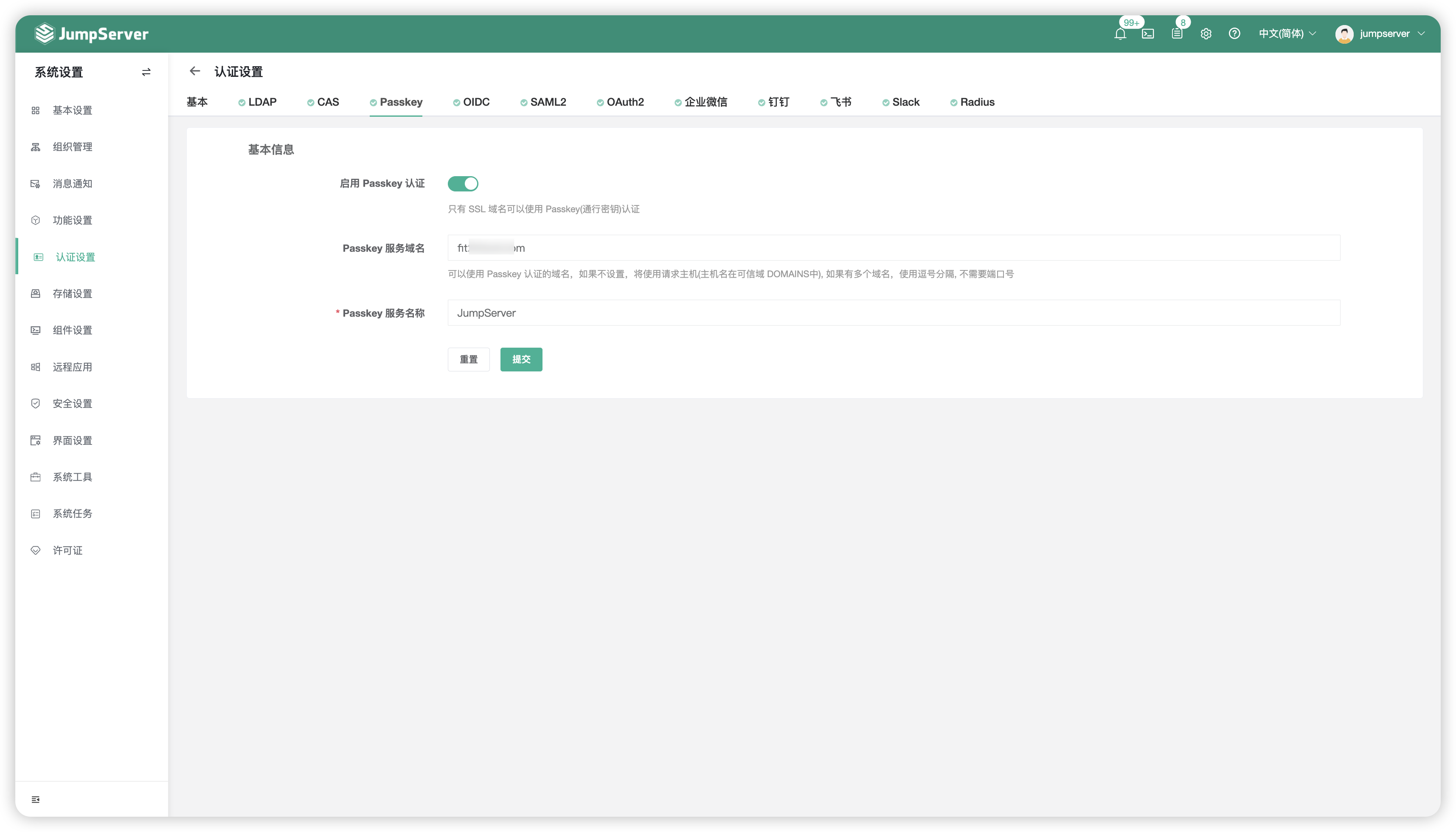Viewport: 1456px width, 832px height.
Task: Switch to the SAML2 tab
Action: [x=543, y=102]
